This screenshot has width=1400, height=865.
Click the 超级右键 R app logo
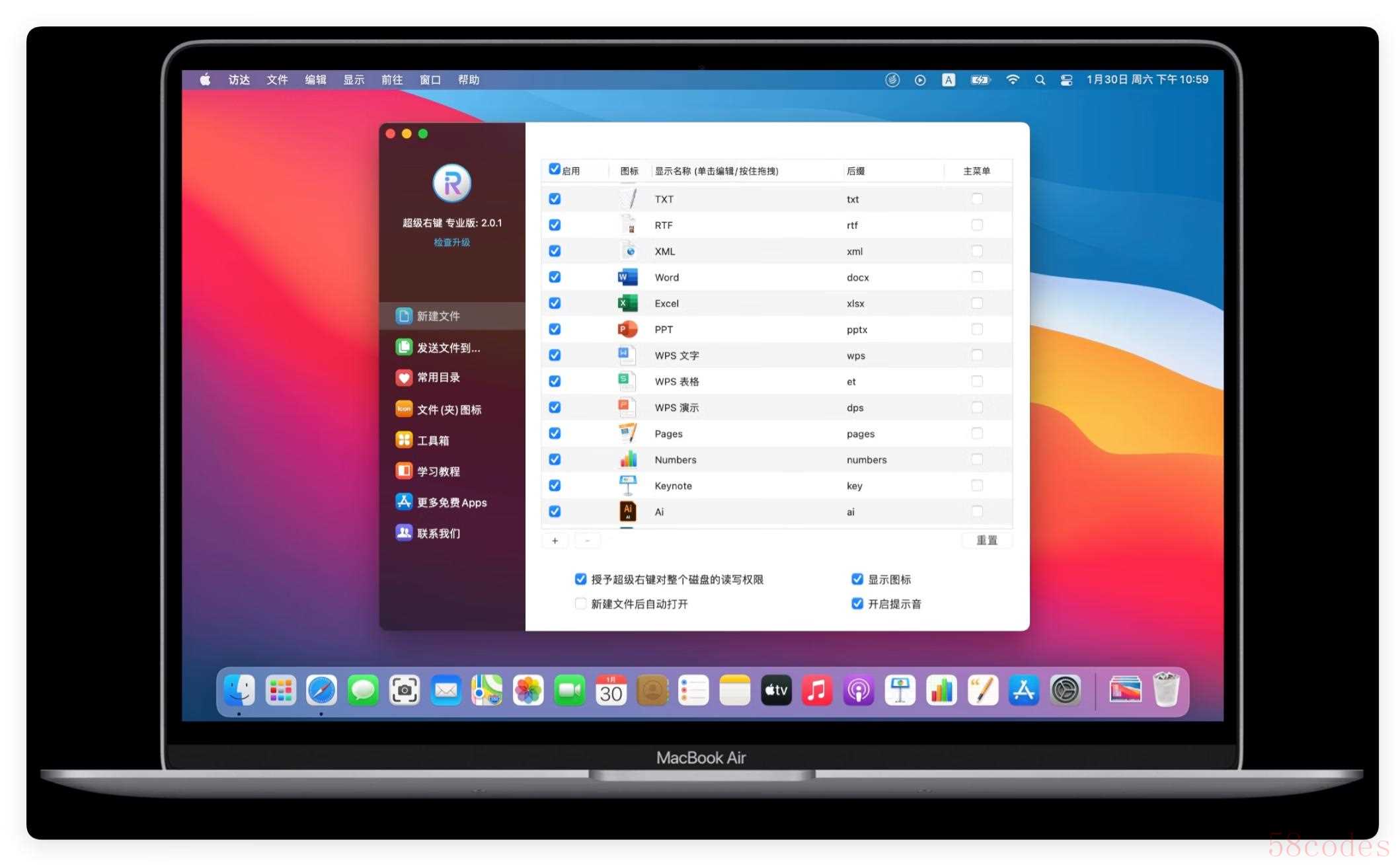pyautogui.click(x=452, y=183)
